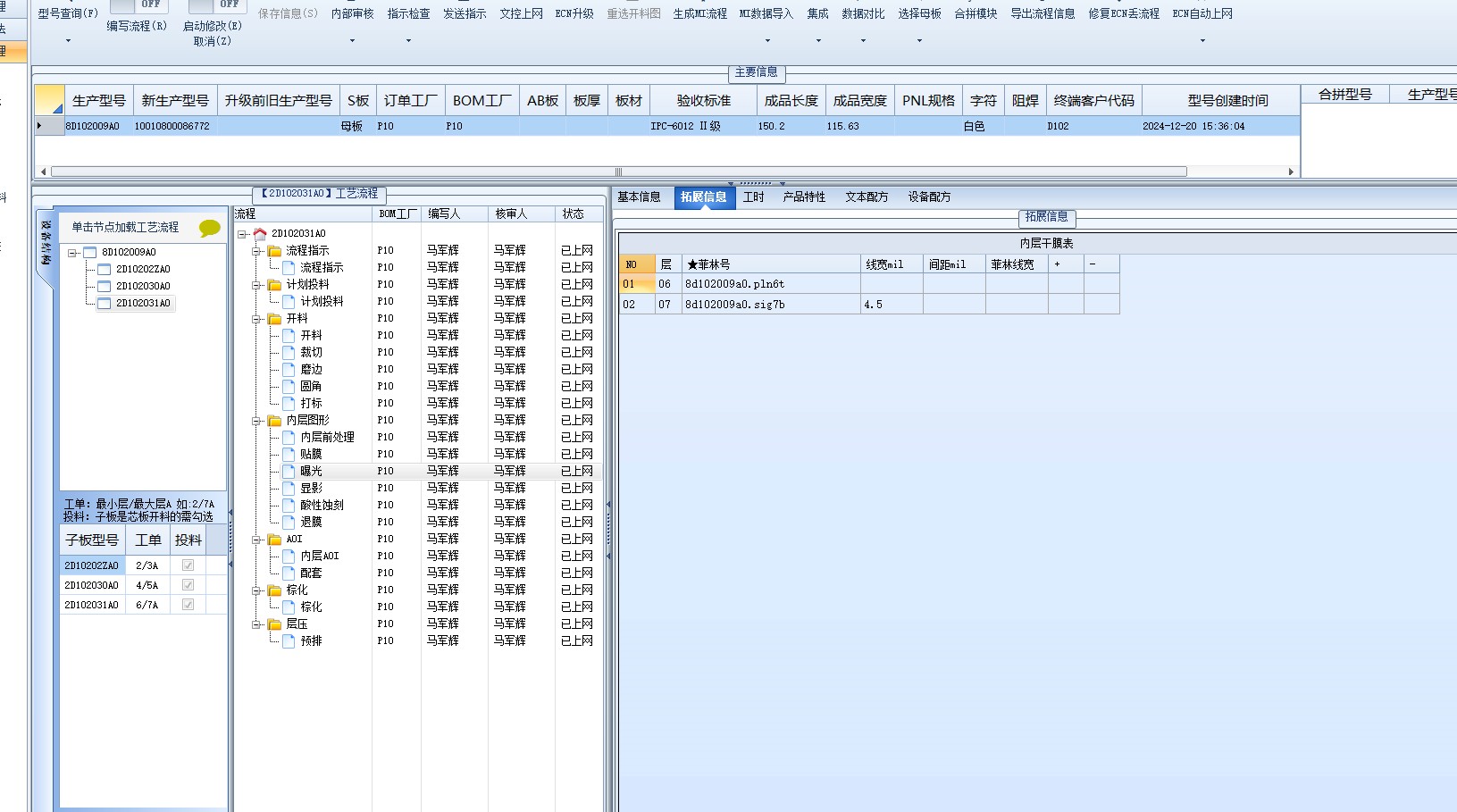Click the 酸性蚀刻 document icon
Screen dimensions: 1457x812
(x=289, y=506)
